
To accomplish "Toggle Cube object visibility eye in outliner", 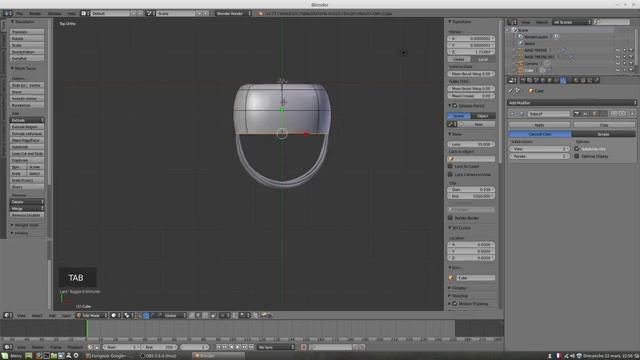I will click(618, 70).
